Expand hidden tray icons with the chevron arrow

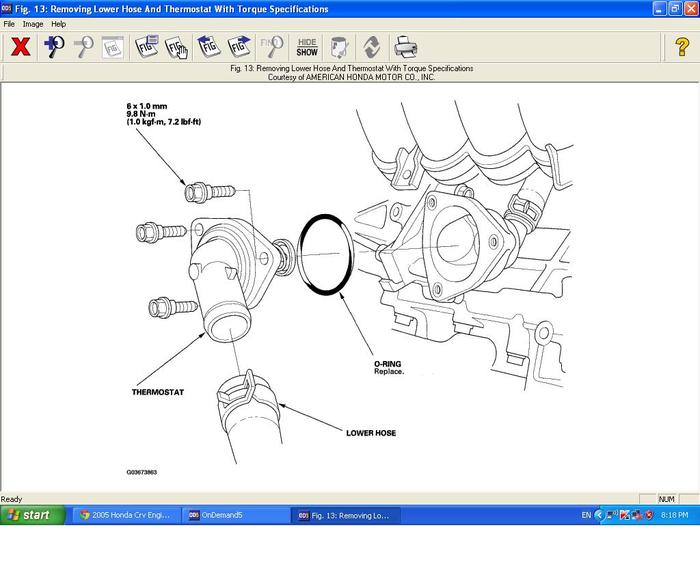pos(599,515)
